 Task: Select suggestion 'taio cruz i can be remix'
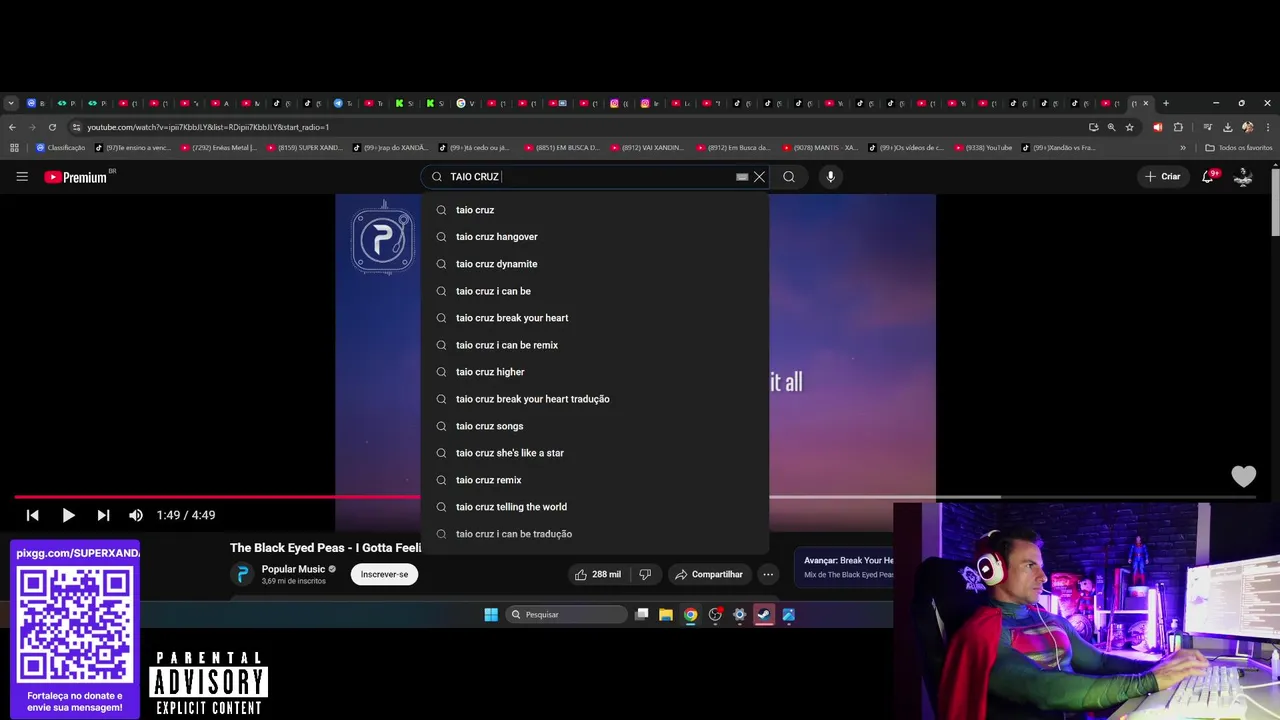coord(595,345)
